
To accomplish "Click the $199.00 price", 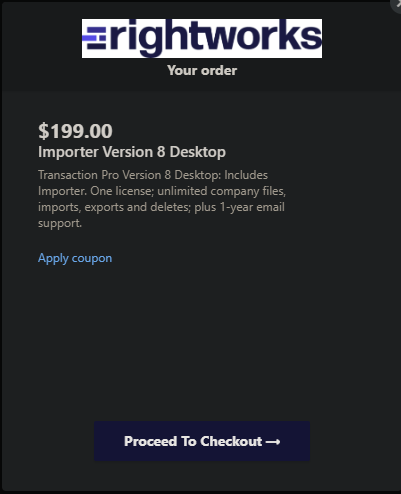I will [x=75, y=131].
